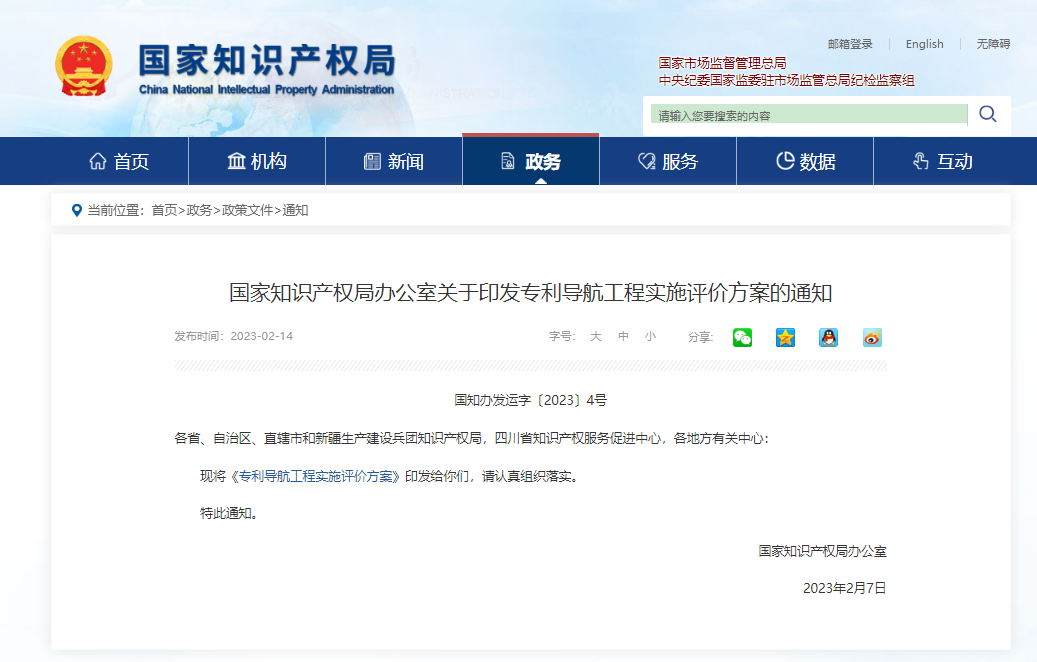
Task: Click the publish date 2023-02-14
Action: [261, 336]
